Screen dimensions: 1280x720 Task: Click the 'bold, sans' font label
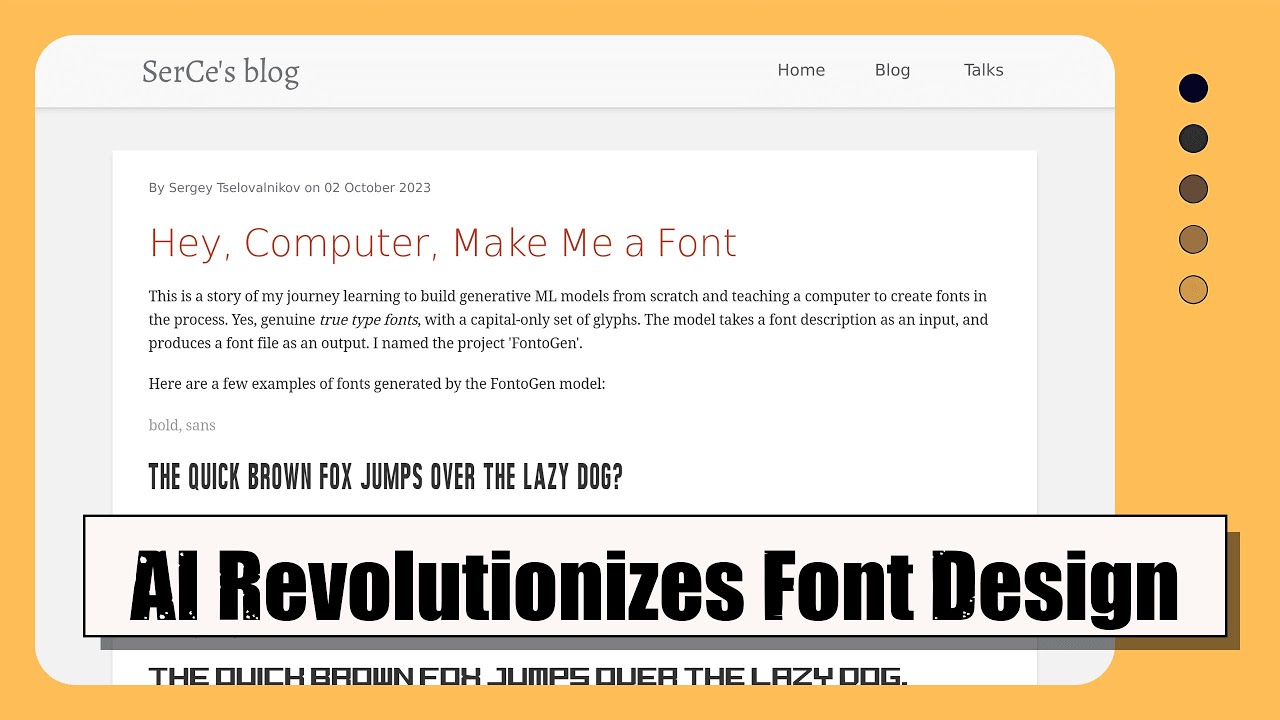(182, 425)
